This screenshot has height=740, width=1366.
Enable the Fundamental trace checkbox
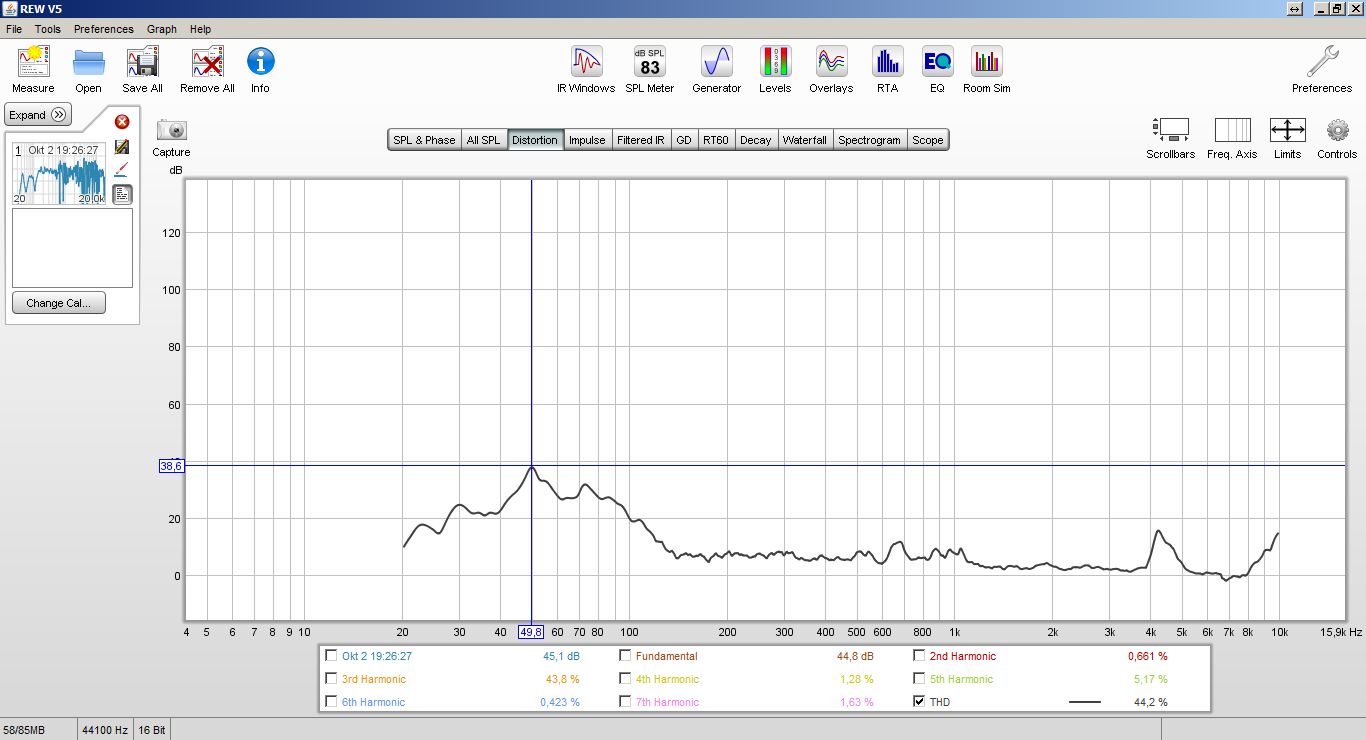(x=625, y=656)
